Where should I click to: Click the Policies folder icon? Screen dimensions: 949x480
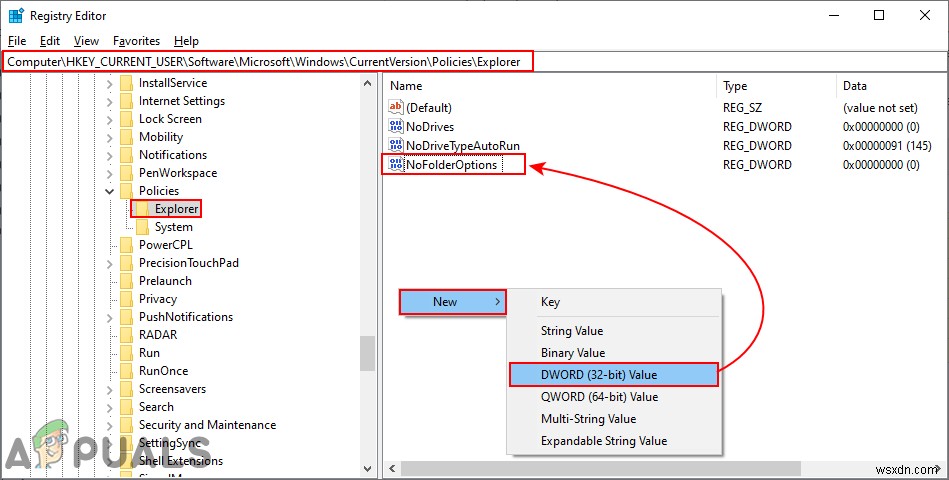pyautogui.click(x=126, y=191)
